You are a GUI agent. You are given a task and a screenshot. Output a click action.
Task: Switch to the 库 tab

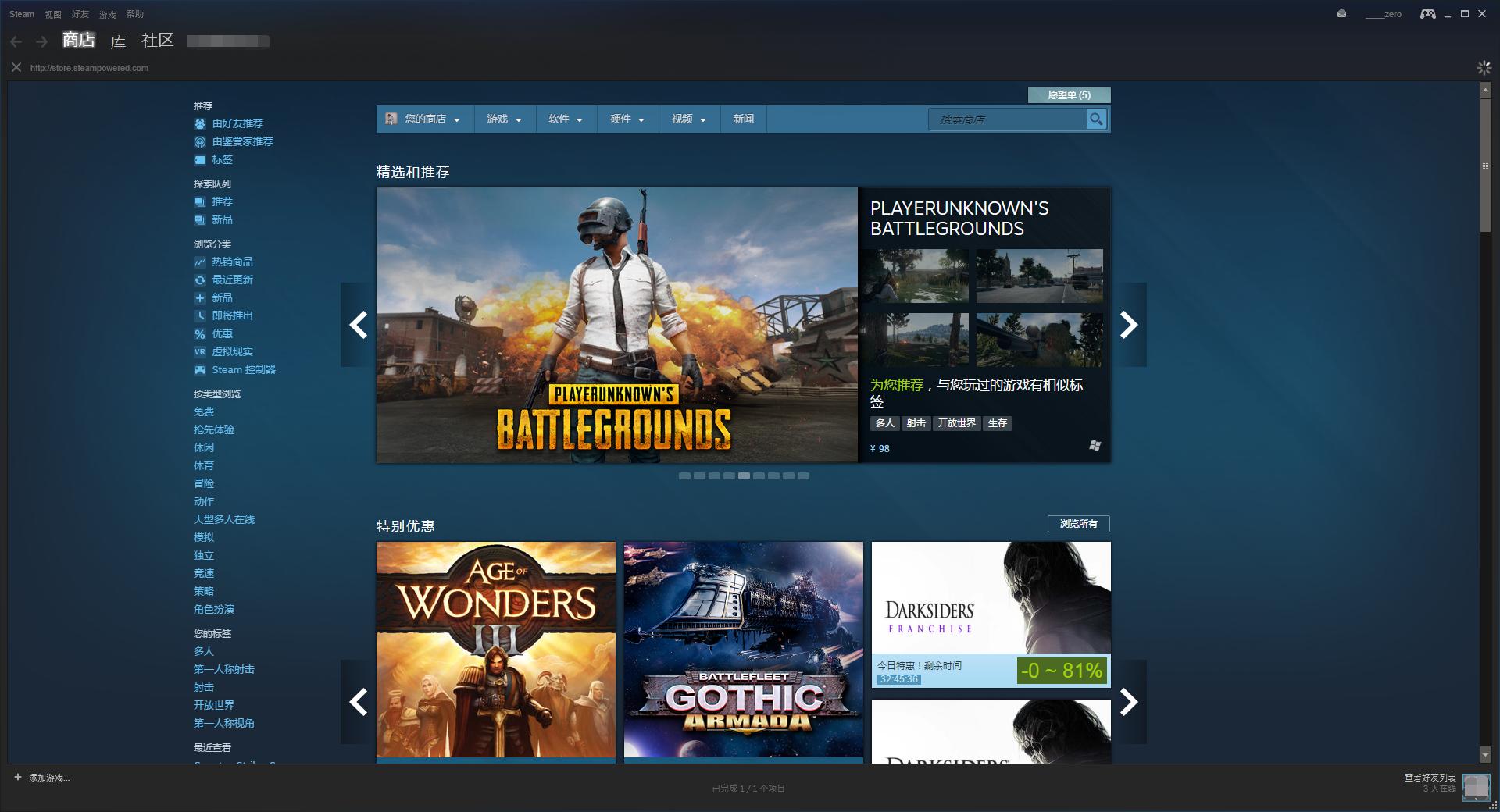click(x=118, y=41)
